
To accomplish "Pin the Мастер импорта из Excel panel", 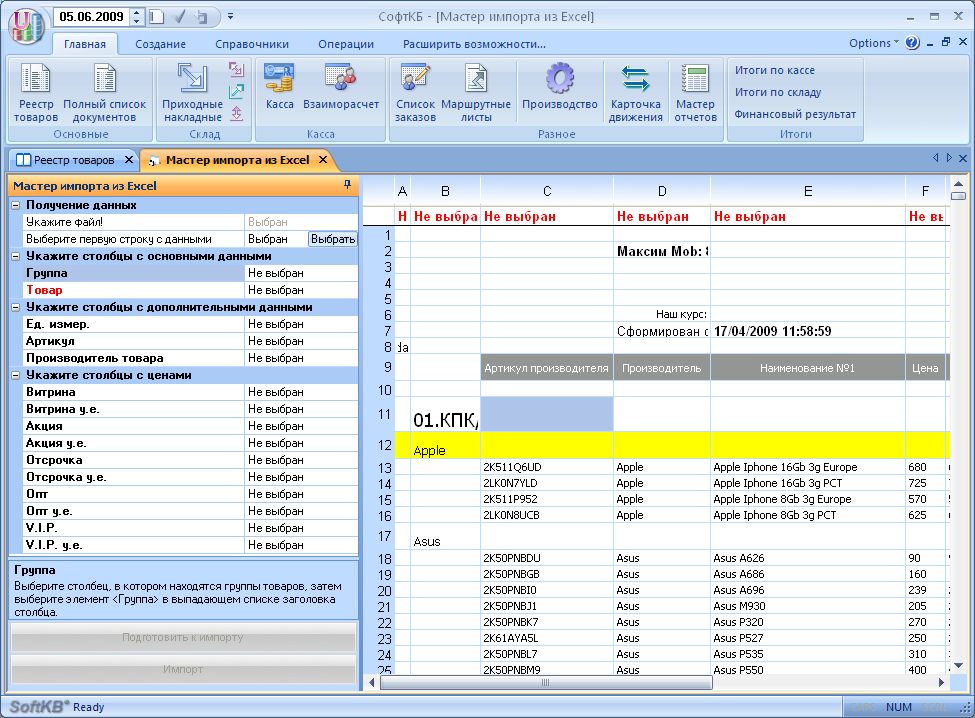I will [x=347, y=185].
